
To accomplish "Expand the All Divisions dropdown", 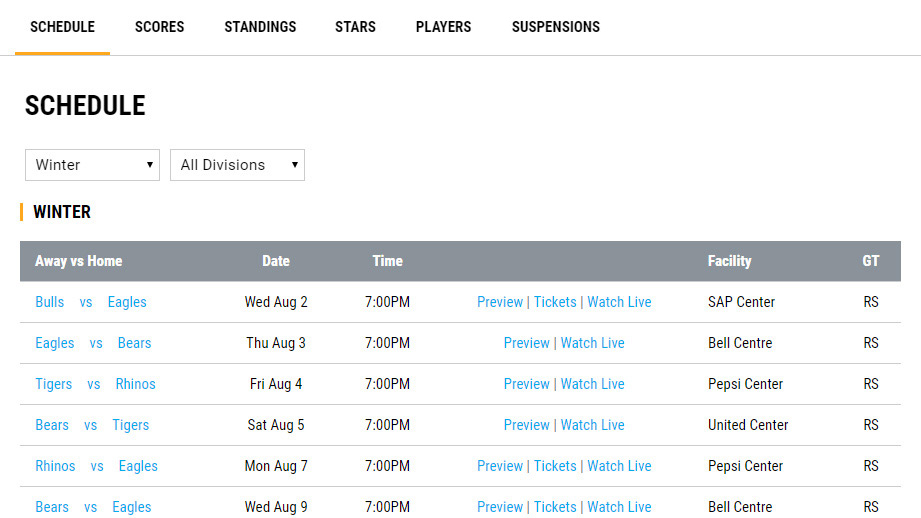I will (x=237, y=165).
